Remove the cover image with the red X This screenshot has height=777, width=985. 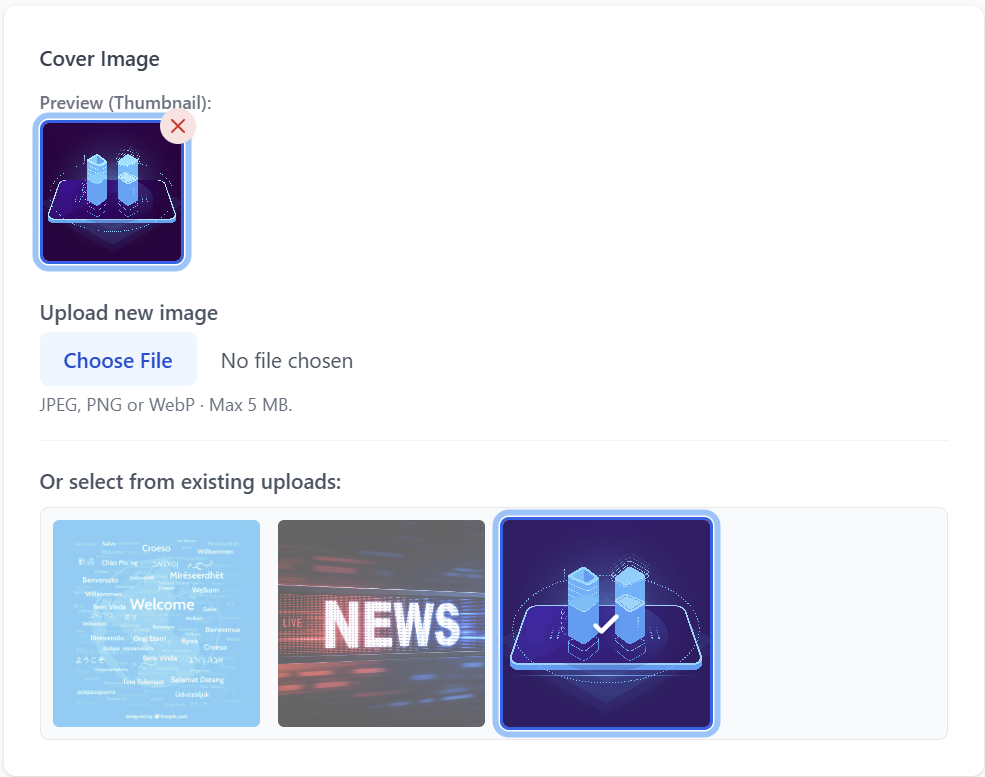tap(178, 126)
